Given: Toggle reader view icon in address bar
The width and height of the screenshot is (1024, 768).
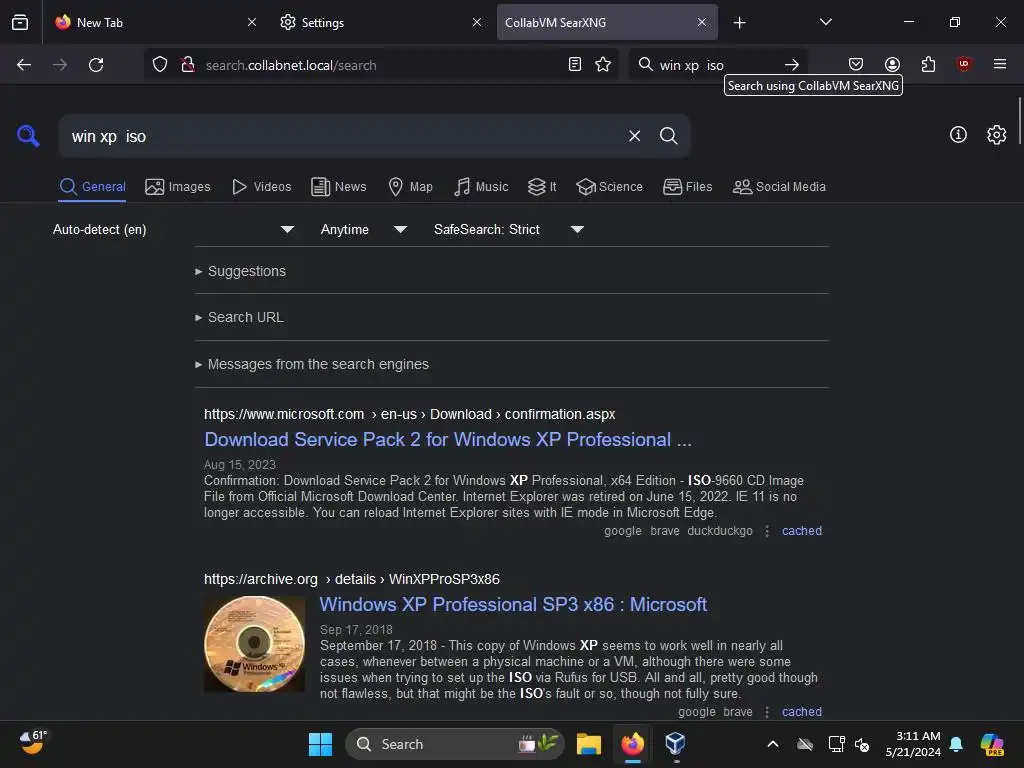Looking at the screenshot, I should pyautogui.click(x=575, y=64).
